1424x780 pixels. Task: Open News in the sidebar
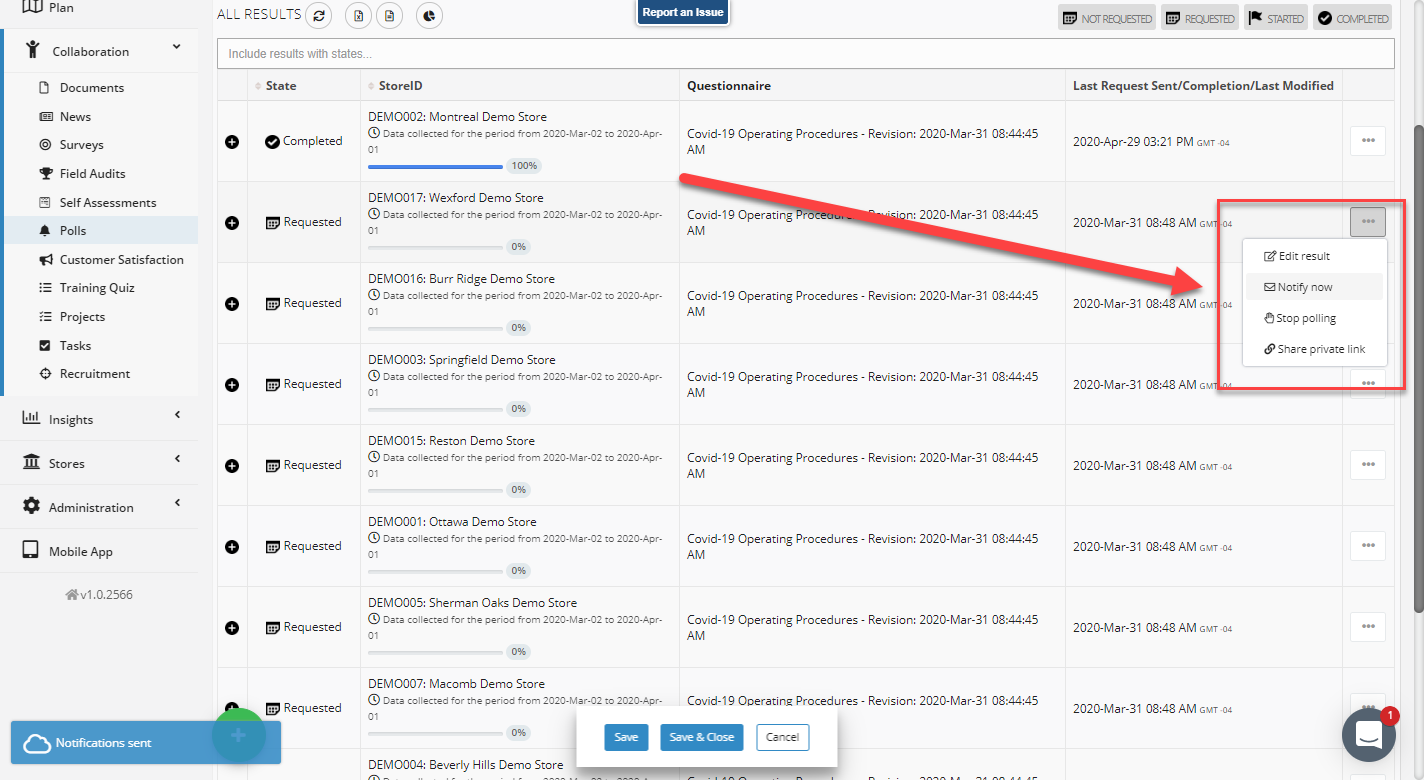[x=75, y=116]
